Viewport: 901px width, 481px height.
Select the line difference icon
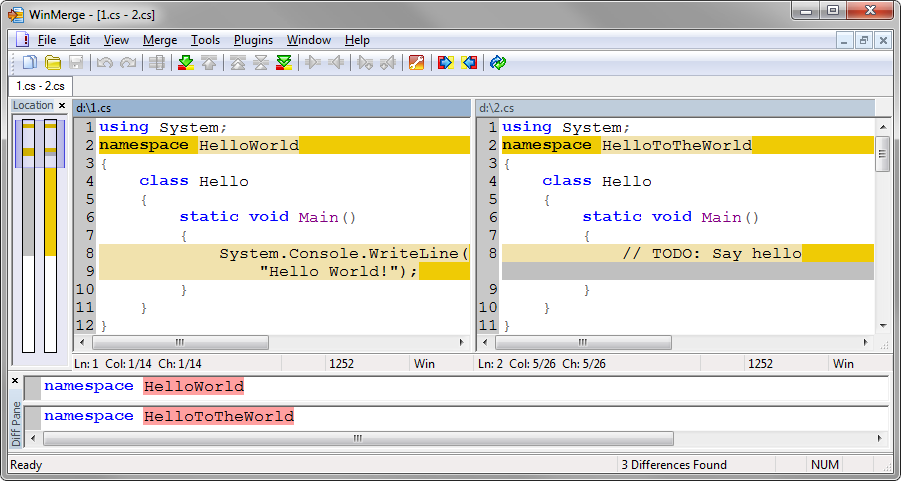(x=156, y=62)
